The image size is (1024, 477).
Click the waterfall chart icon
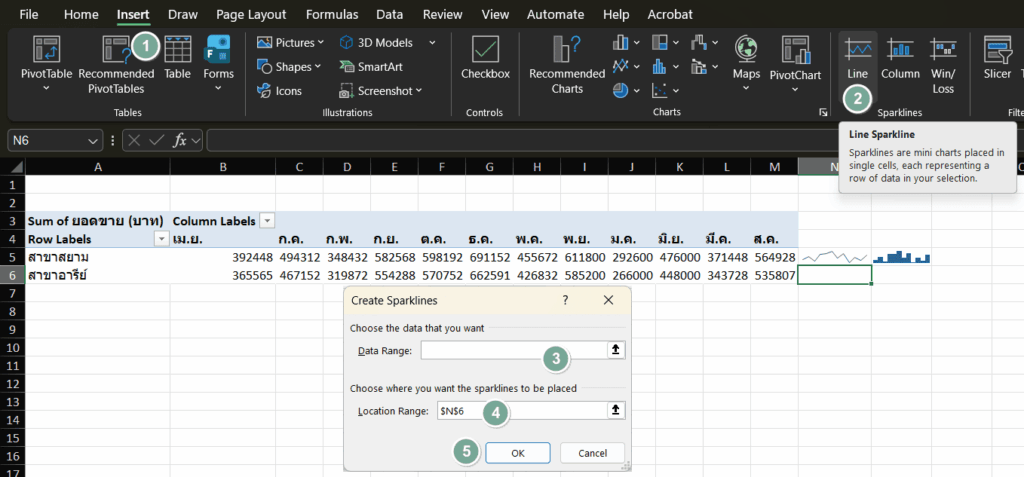coord(699,43)
